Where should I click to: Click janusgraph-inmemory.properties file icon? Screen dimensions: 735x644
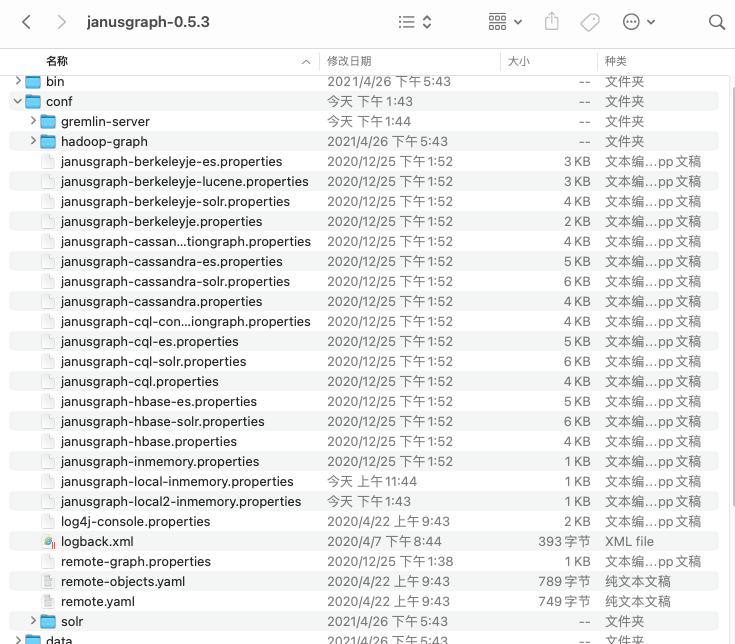coord(48,462)
